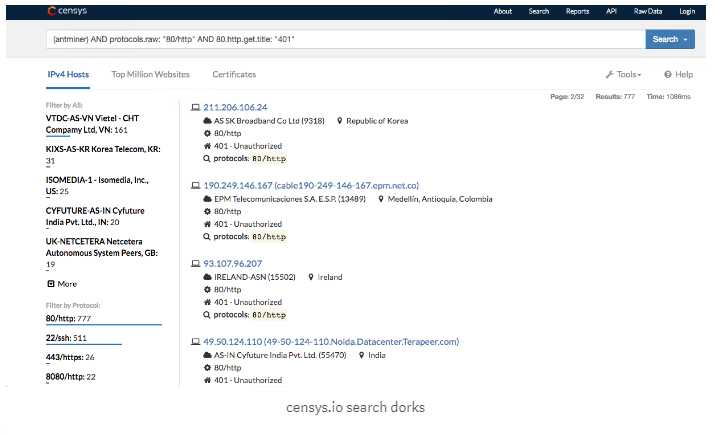Filter by ISOMEDIA-1 Isomedia AS
The height and width of the screenshot is (436, 716).
(x=97, y=185)
